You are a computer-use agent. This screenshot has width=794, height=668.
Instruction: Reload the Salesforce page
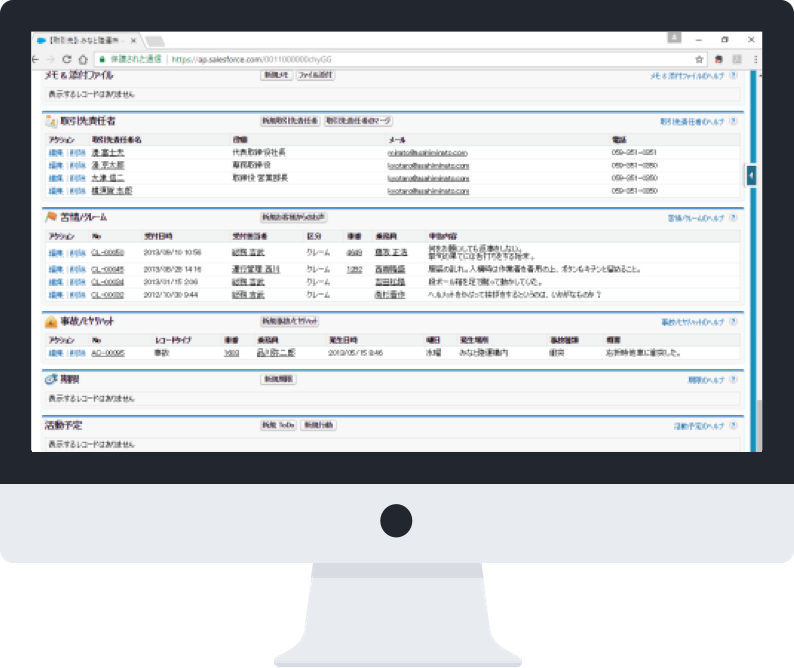coord(66,59)
